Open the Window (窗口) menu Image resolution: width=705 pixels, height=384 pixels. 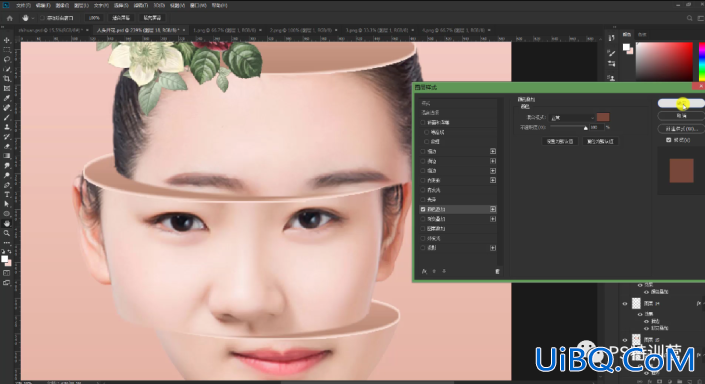click(198, 5)
